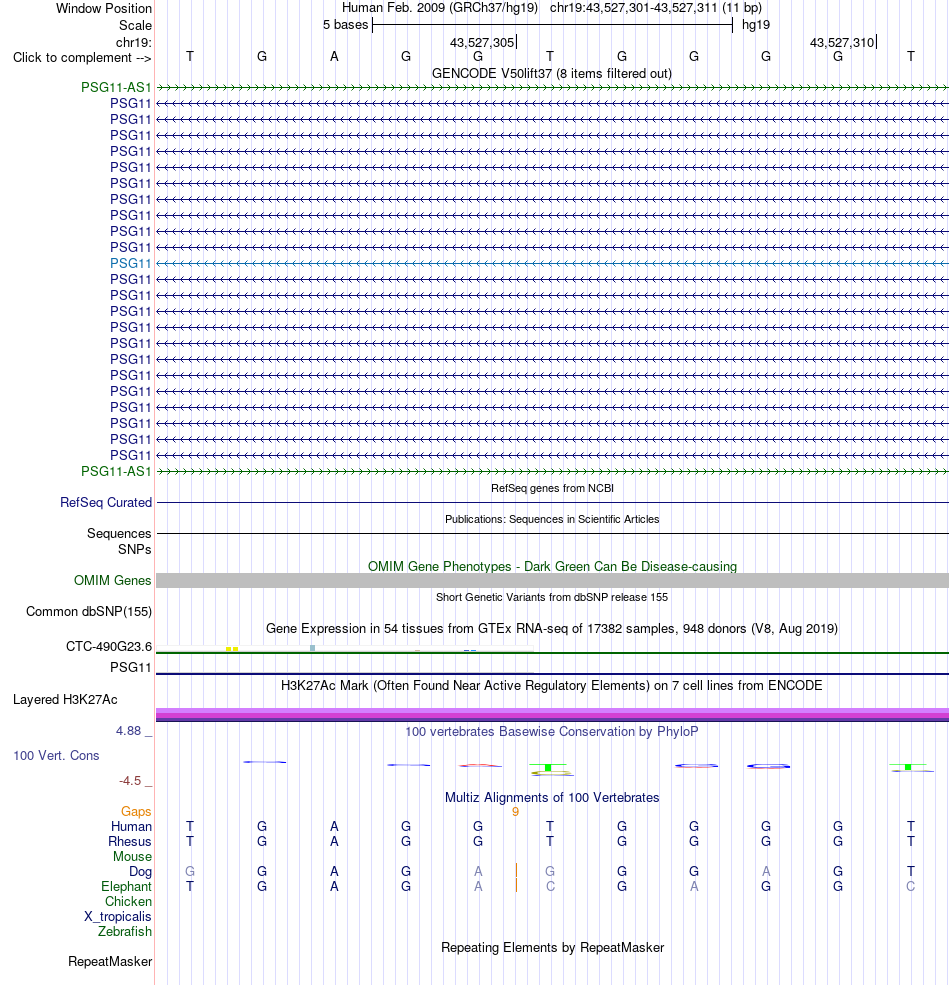This screenshot has width=950, height=985.
Task: Click the 'A' base in the complement sequence row
Action: pyautogui.click(x=334, y=57)
